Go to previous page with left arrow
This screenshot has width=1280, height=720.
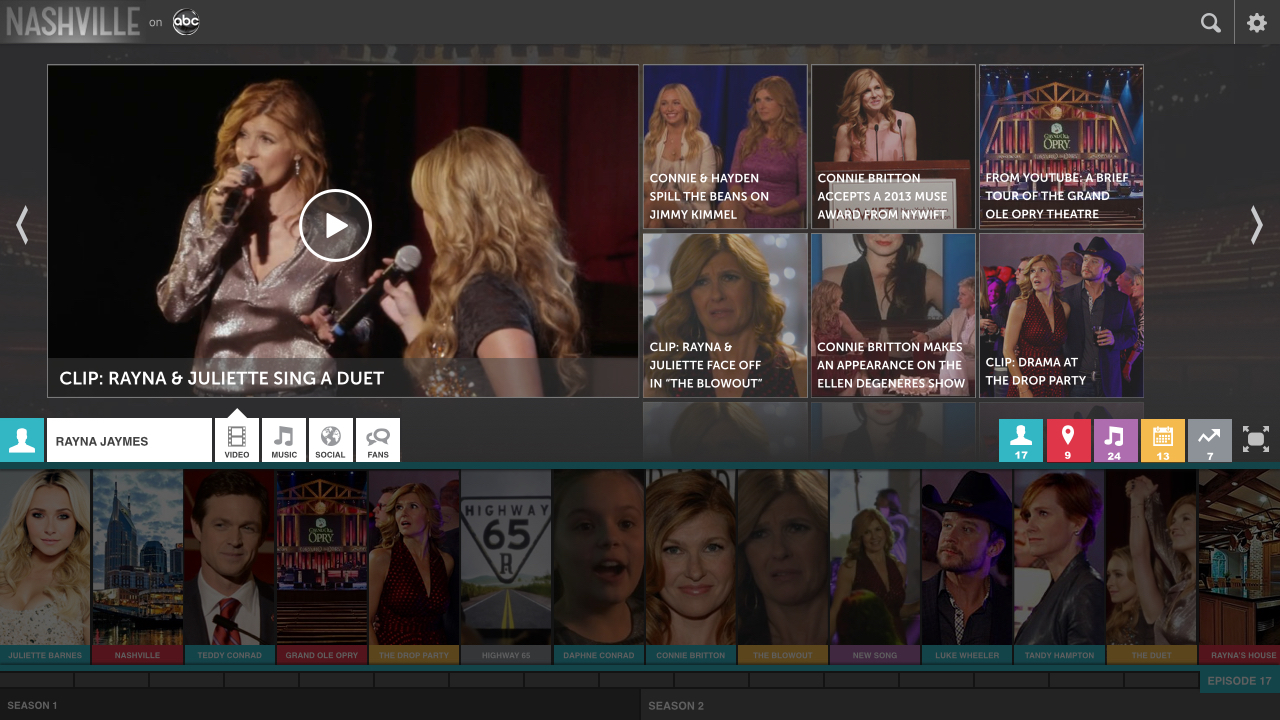(x=22, y=225)
